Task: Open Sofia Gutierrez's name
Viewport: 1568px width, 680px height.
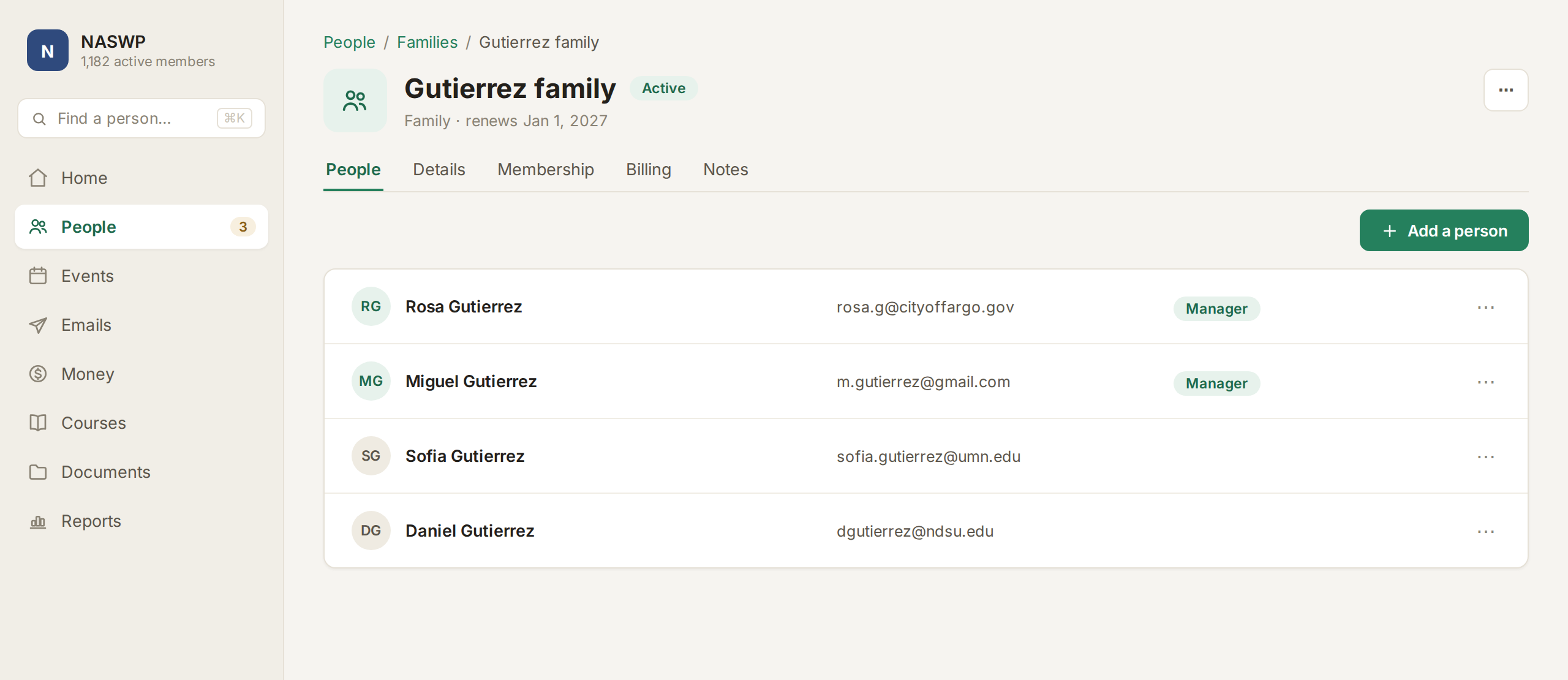Action: [465, 456]
